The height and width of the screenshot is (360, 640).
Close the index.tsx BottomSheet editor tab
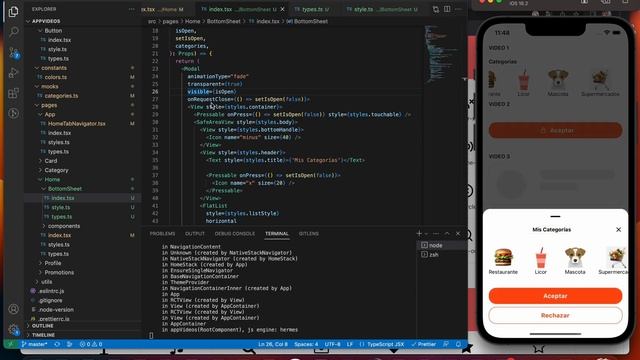pyautogui.click(x=282, y=9)
